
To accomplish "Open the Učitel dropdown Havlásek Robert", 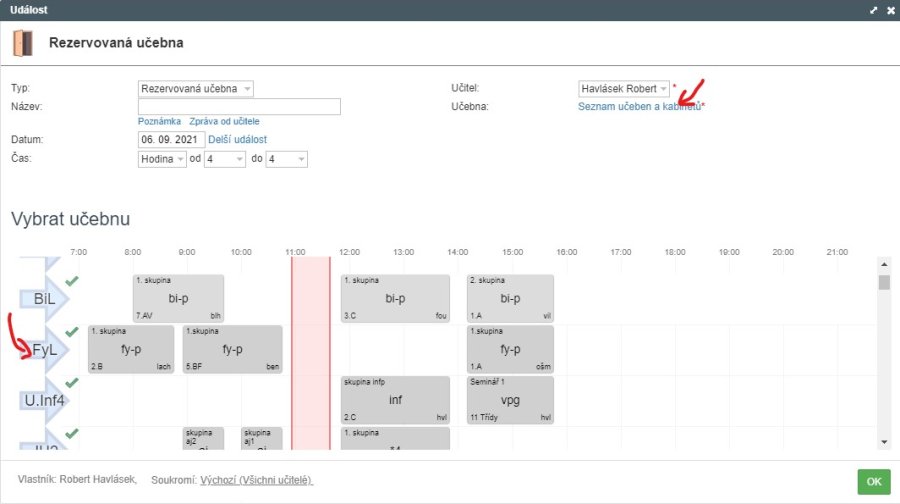I will tap(624, 89).
